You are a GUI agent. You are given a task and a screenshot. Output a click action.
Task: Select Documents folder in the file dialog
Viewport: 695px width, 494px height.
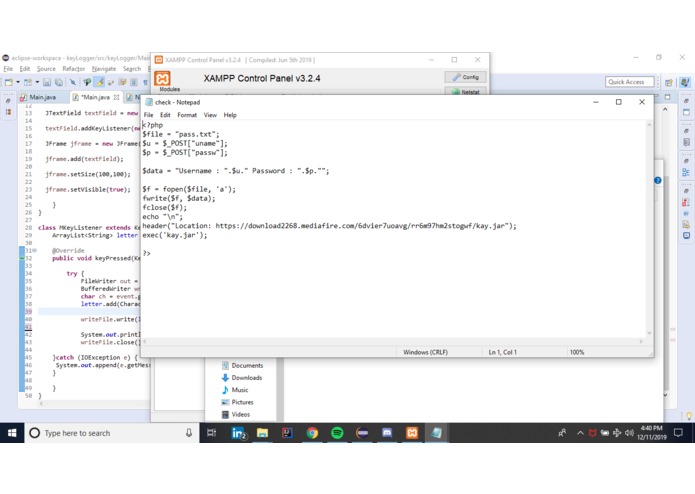click(242, 366)
